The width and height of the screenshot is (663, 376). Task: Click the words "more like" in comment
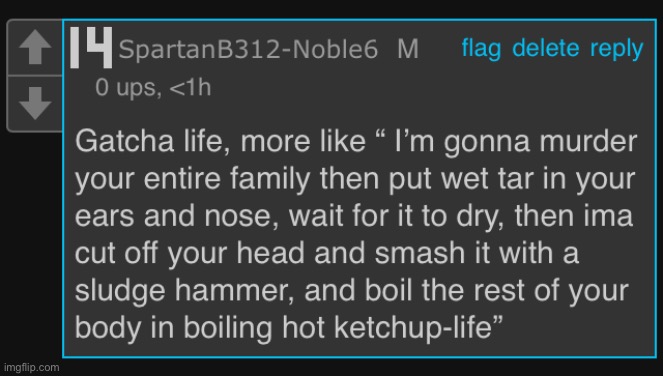(303, 141)
